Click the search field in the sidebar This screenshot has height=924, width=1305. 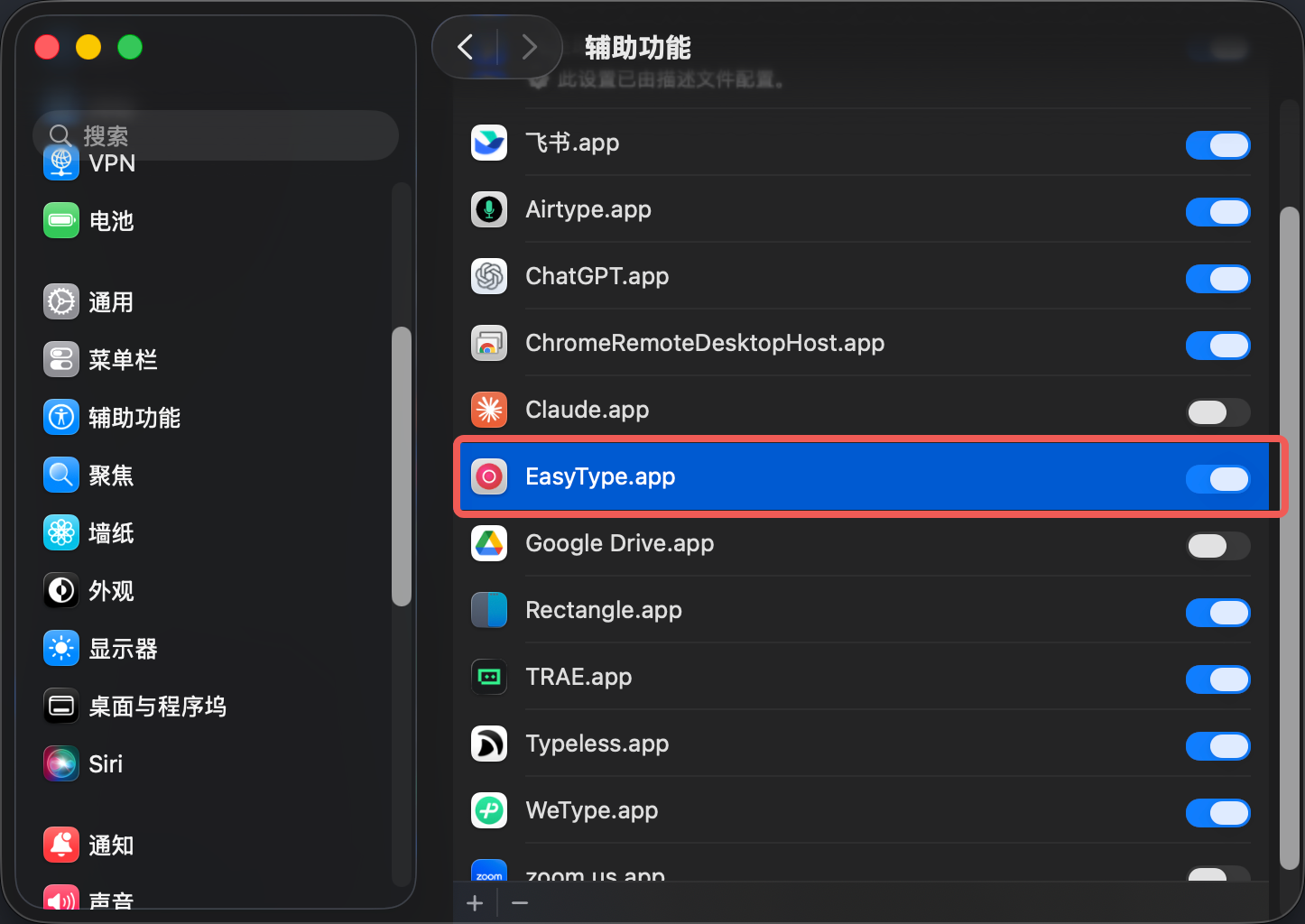(x=216, y=134)
